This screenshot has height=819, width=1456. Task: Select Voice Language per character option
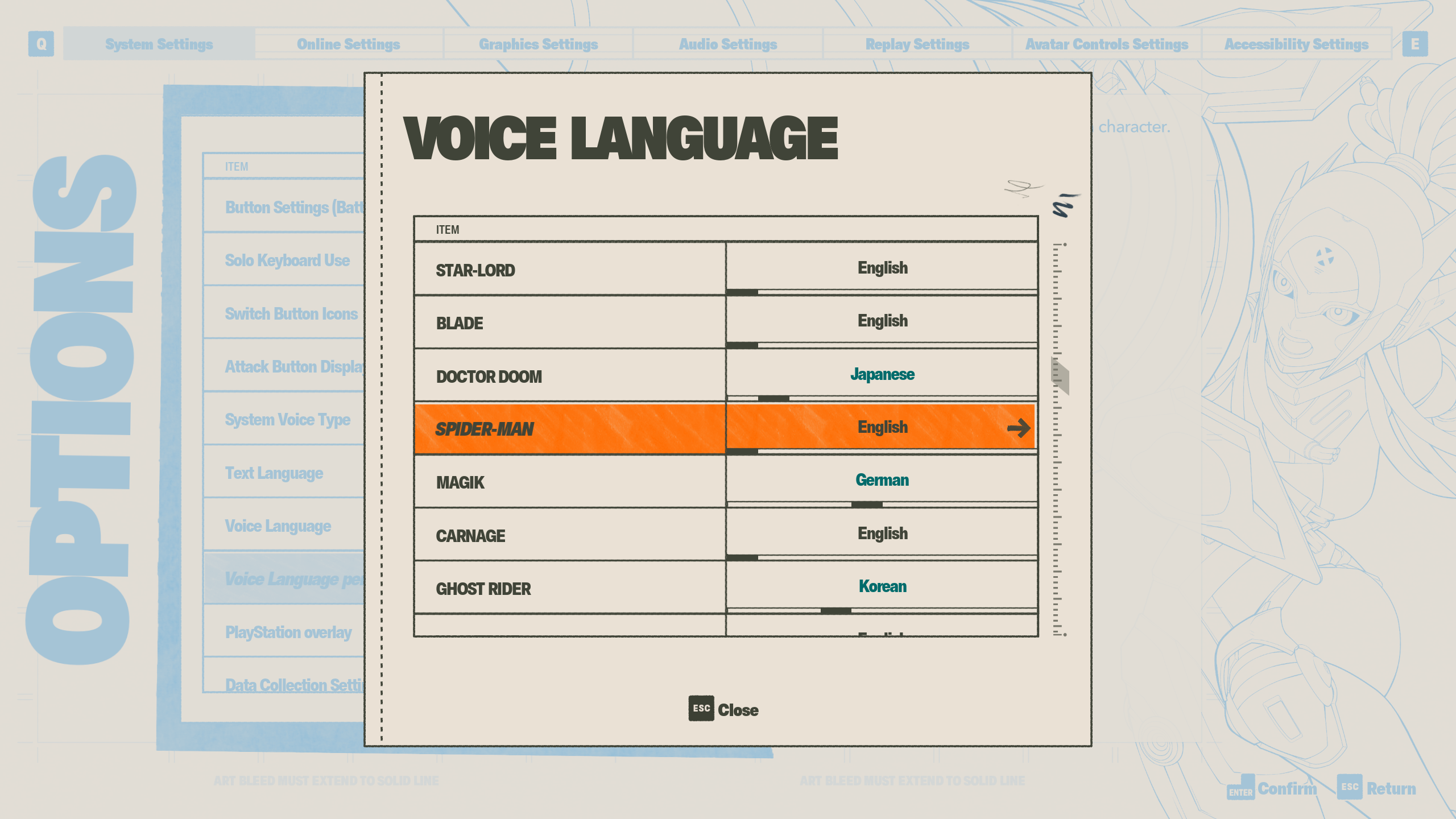[x=284, y=578]
